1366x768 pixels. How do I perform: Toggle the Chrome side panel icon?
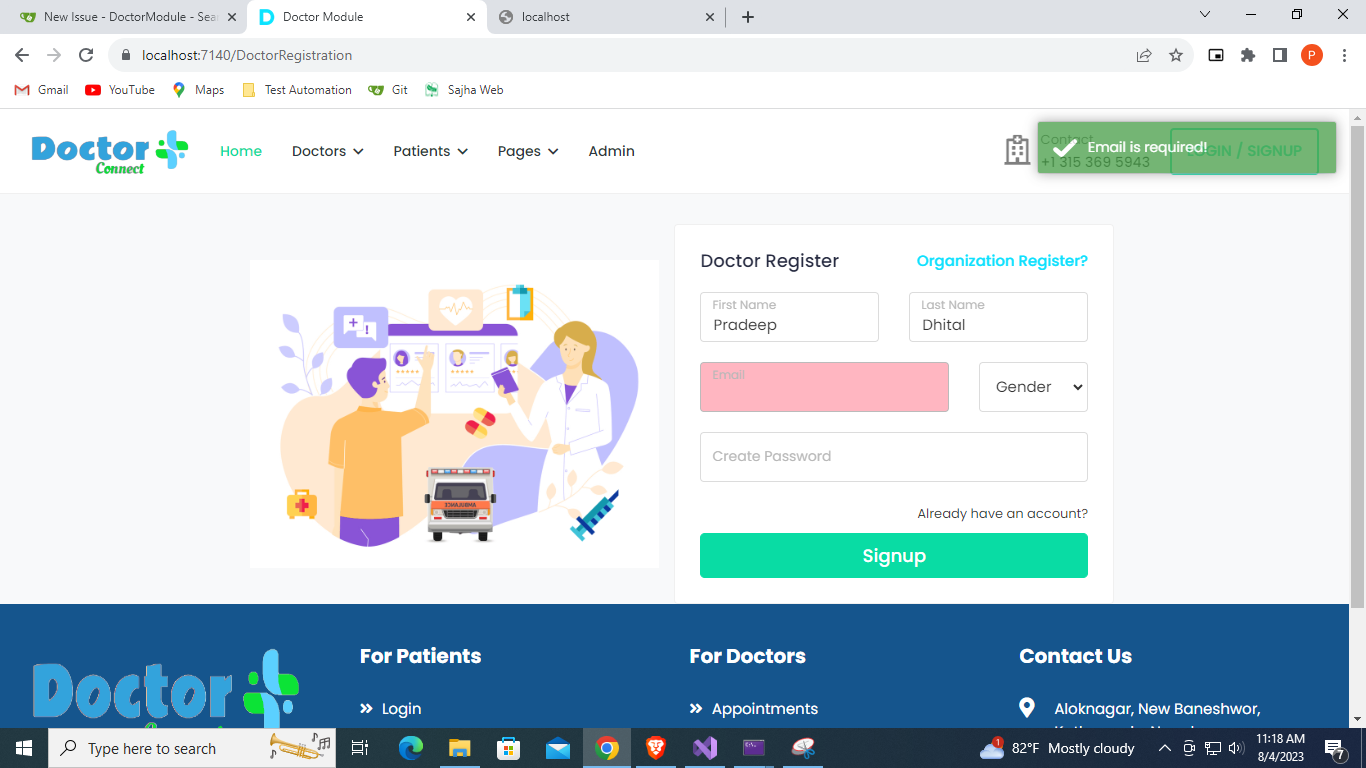pos(1280,56)
